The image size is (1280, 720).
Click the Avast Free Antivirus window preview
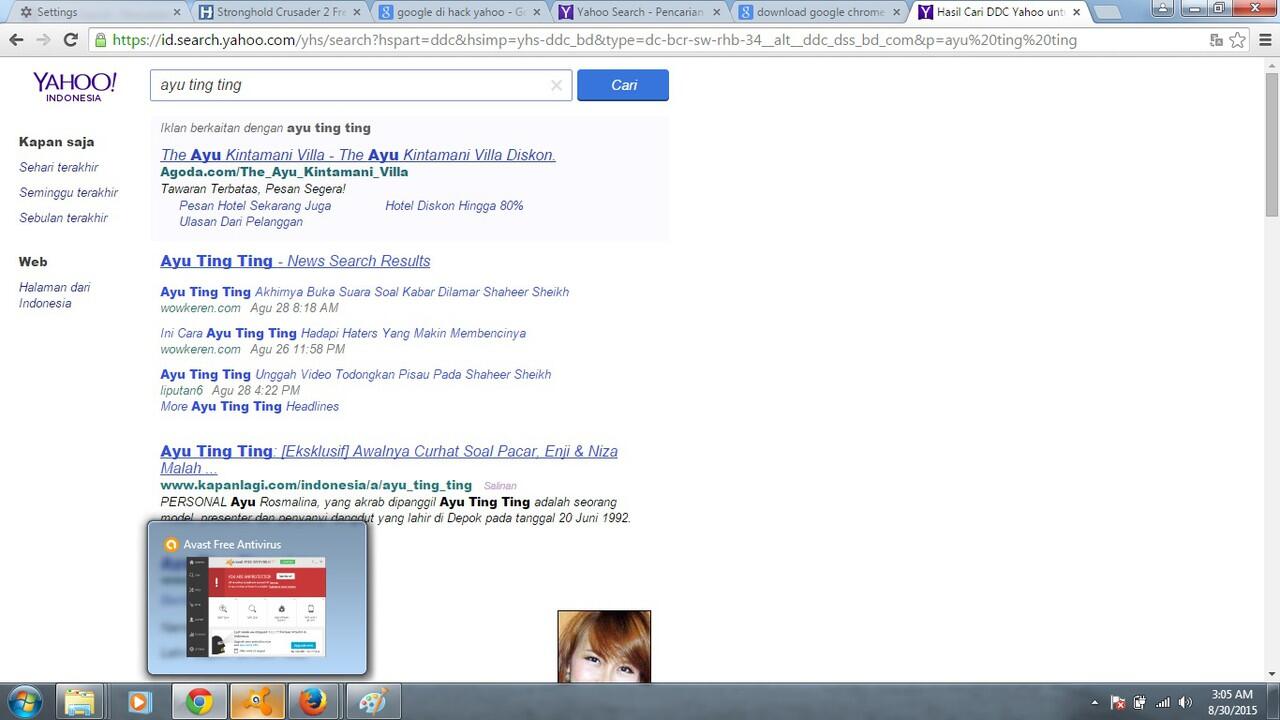tap(257, 597)
